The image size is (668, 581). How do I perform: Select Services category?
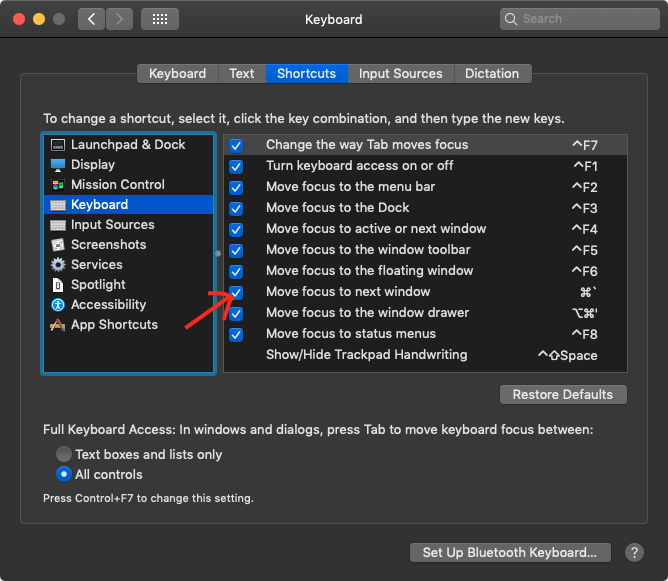click(128, 265)
